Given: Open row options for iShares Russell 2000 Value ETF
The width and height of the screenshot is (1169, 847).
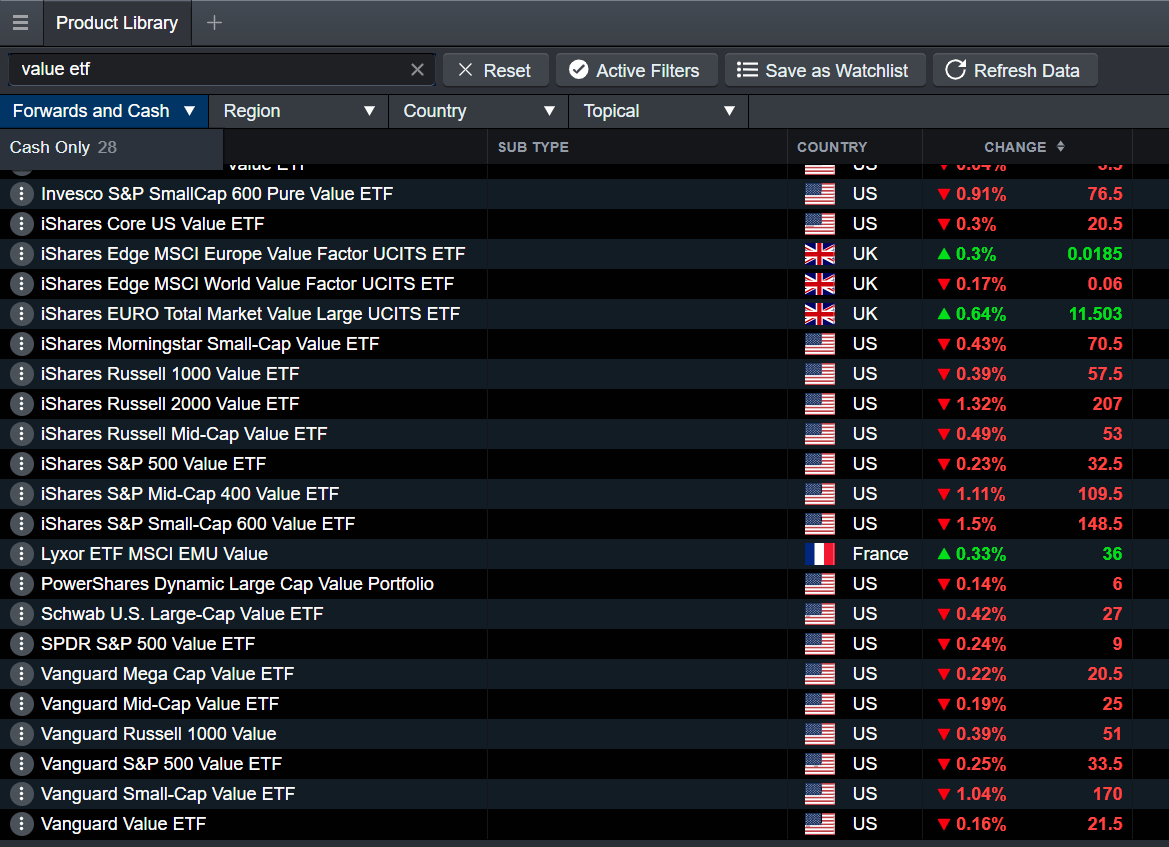Looking at the screenshot, I should (x=22, y=404).
